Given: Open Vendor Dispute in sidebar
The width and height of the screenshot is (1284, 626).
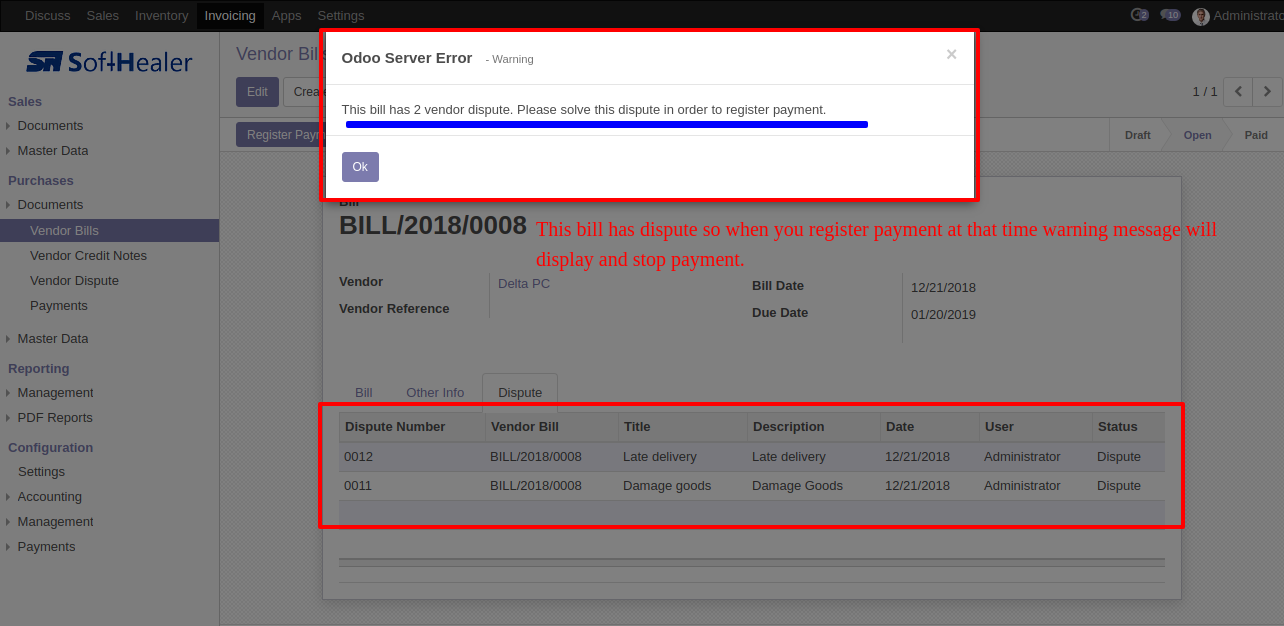Looking at the screenshot, I should click(74, 281).
